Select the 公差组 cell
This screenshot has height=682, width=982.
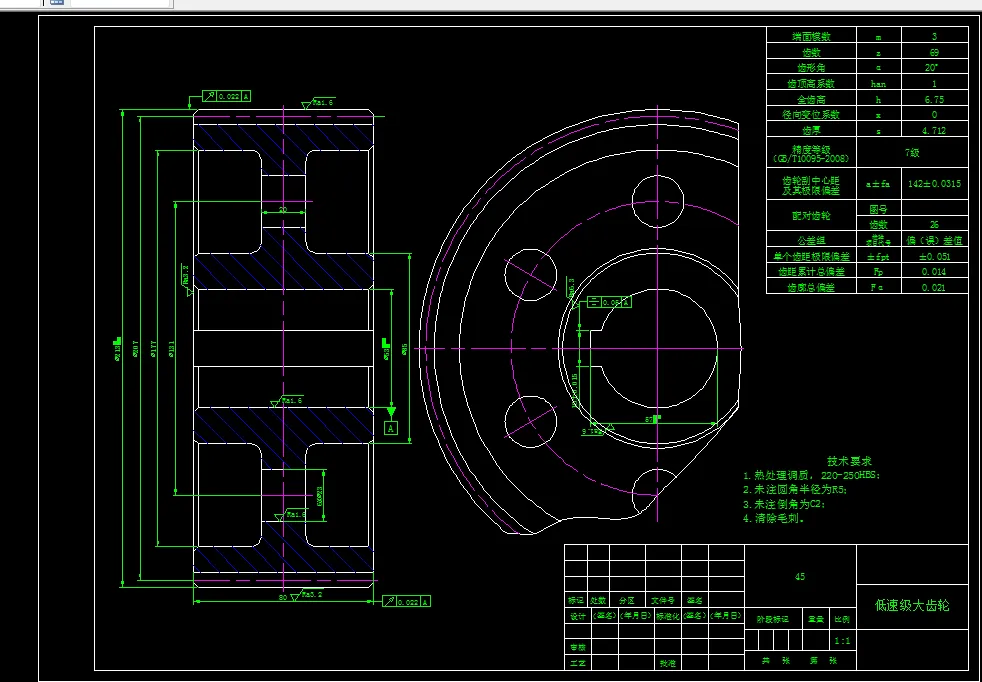(x=811, y=240)
